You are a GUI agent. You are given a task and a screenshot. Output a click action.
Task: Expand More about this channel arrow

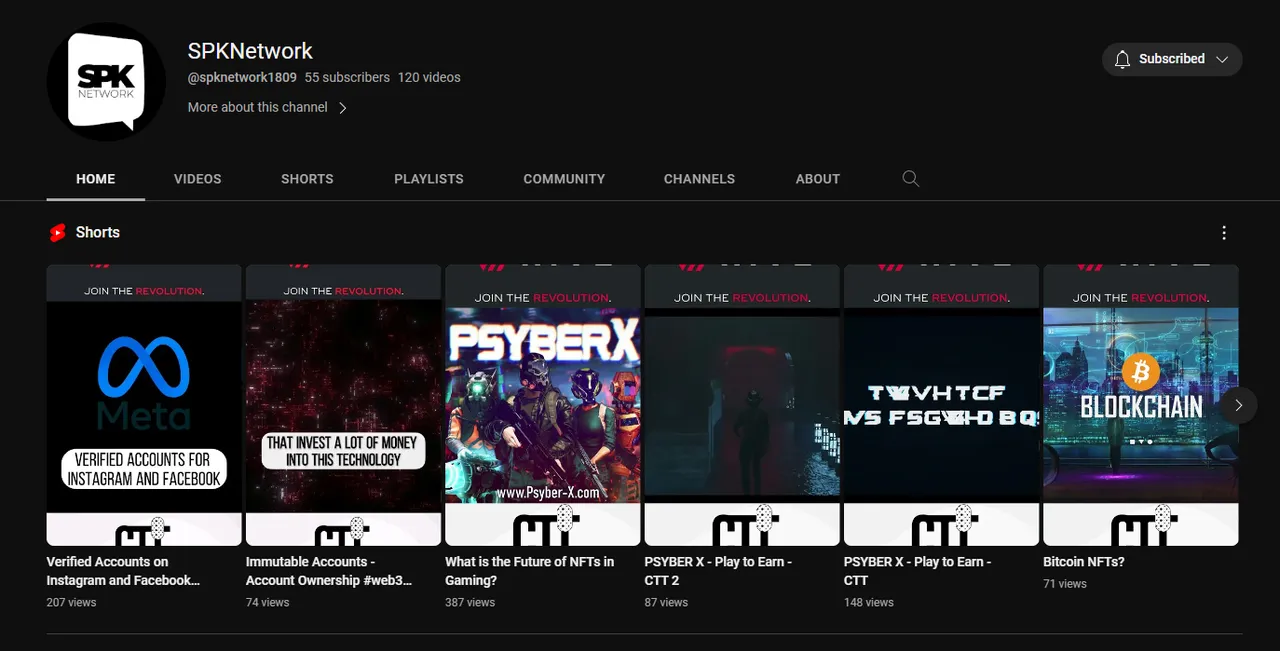pyautogui.click(x=342, y=108)
